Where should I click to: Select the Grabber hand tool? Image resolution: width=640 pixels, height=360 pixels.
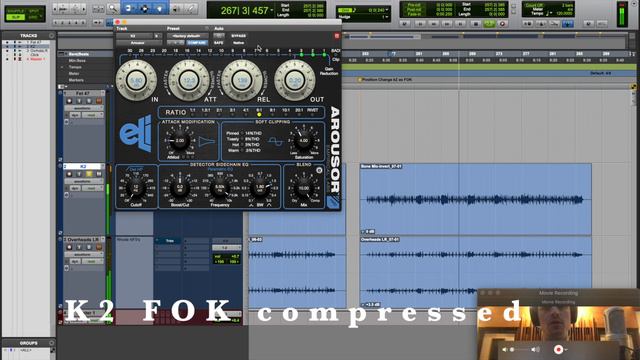point(160,8)
